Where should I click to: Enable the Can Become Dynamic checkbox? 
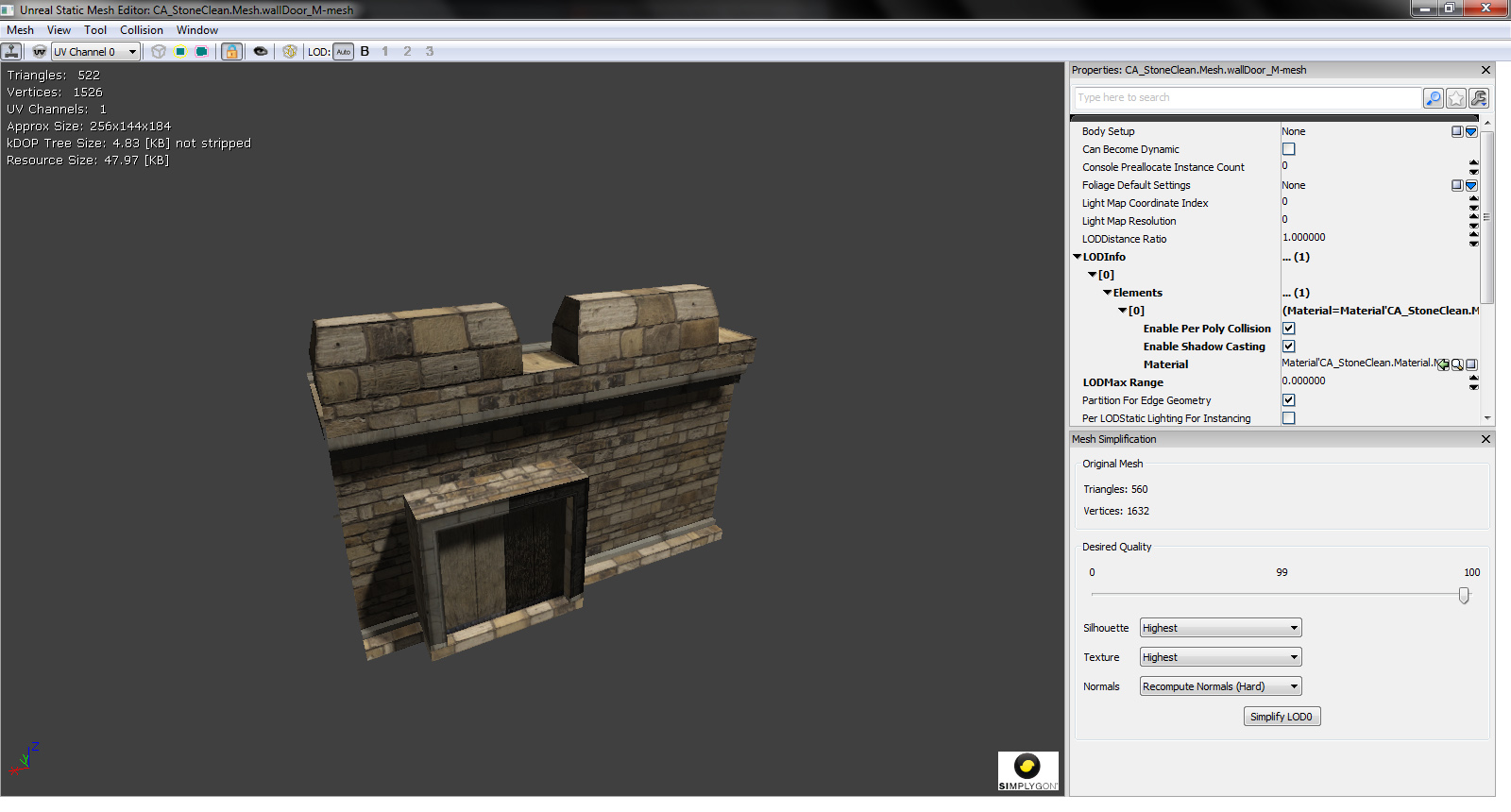tap(1288, 149)
